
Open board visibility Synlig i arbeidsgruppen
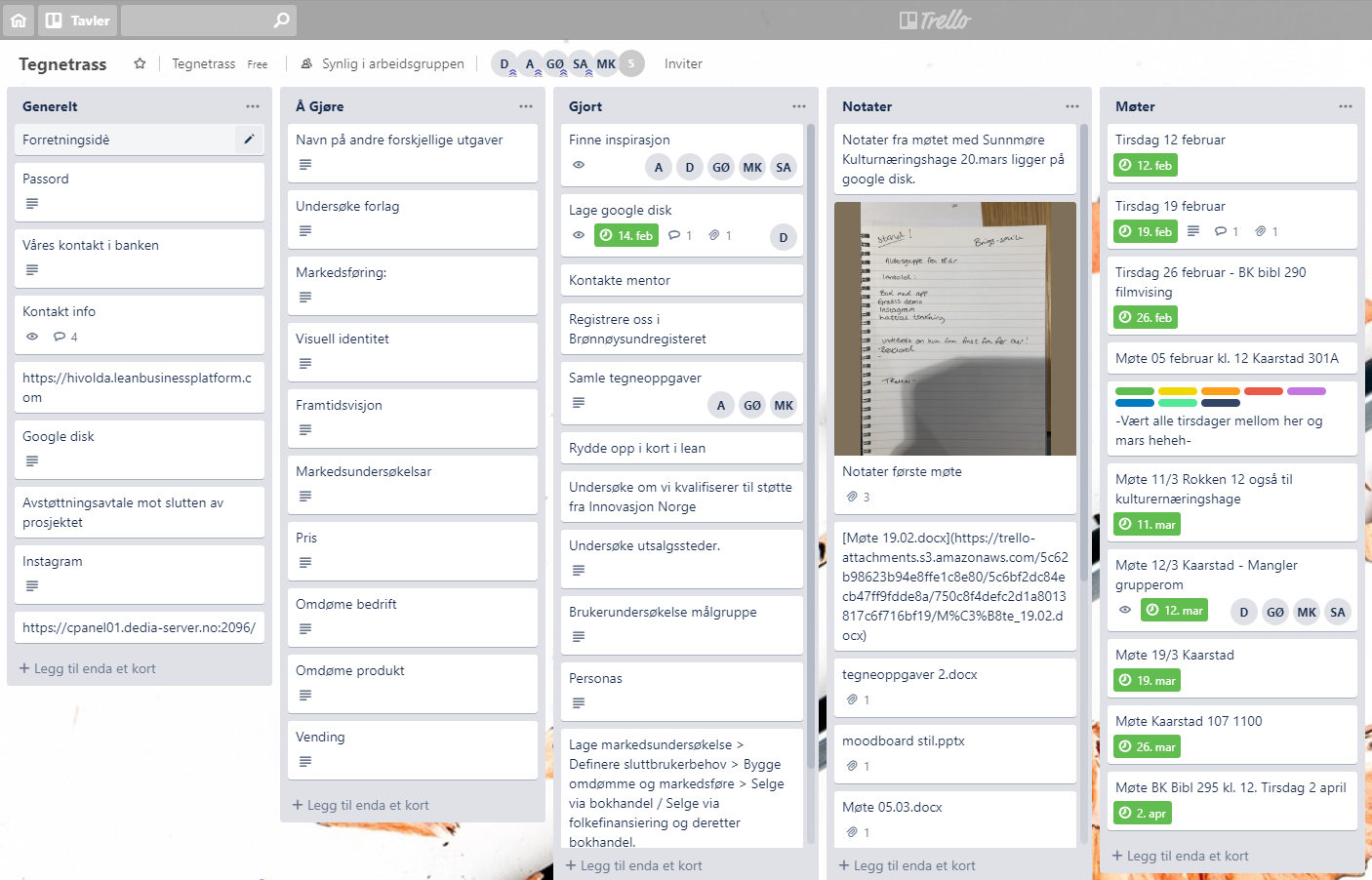pos(383,63)
